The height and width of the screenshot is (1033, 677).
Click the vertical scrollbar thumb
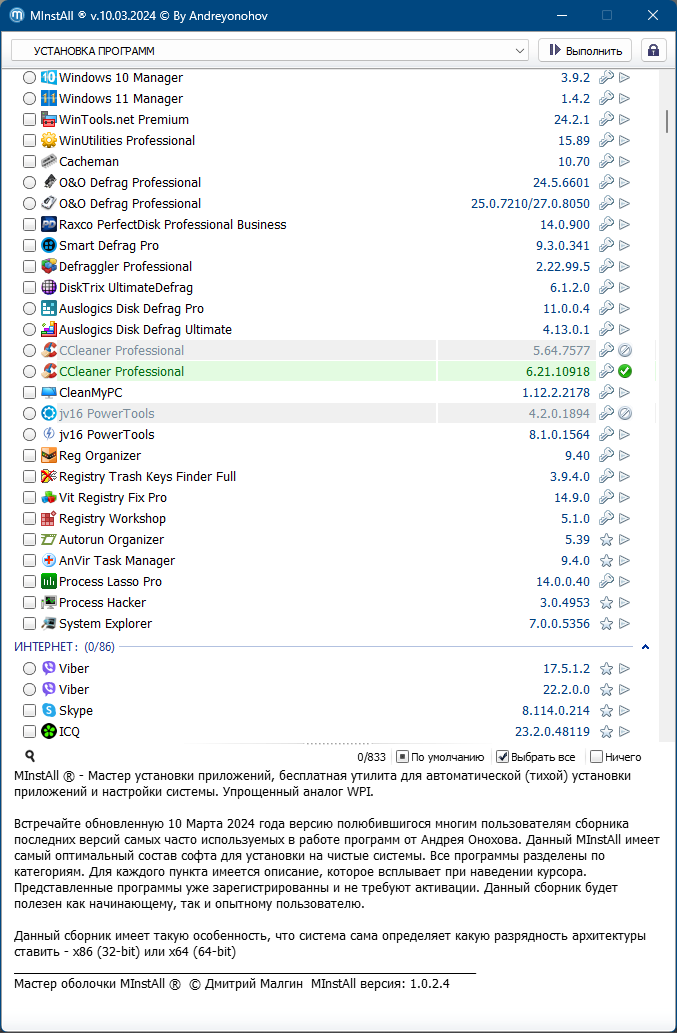[x=666, y=121]
